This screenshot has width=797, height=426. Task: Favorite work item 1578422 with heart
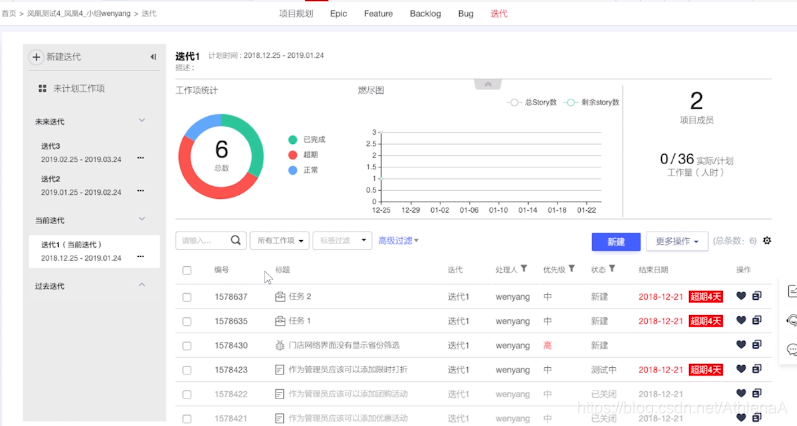click(x=741, y=393)
